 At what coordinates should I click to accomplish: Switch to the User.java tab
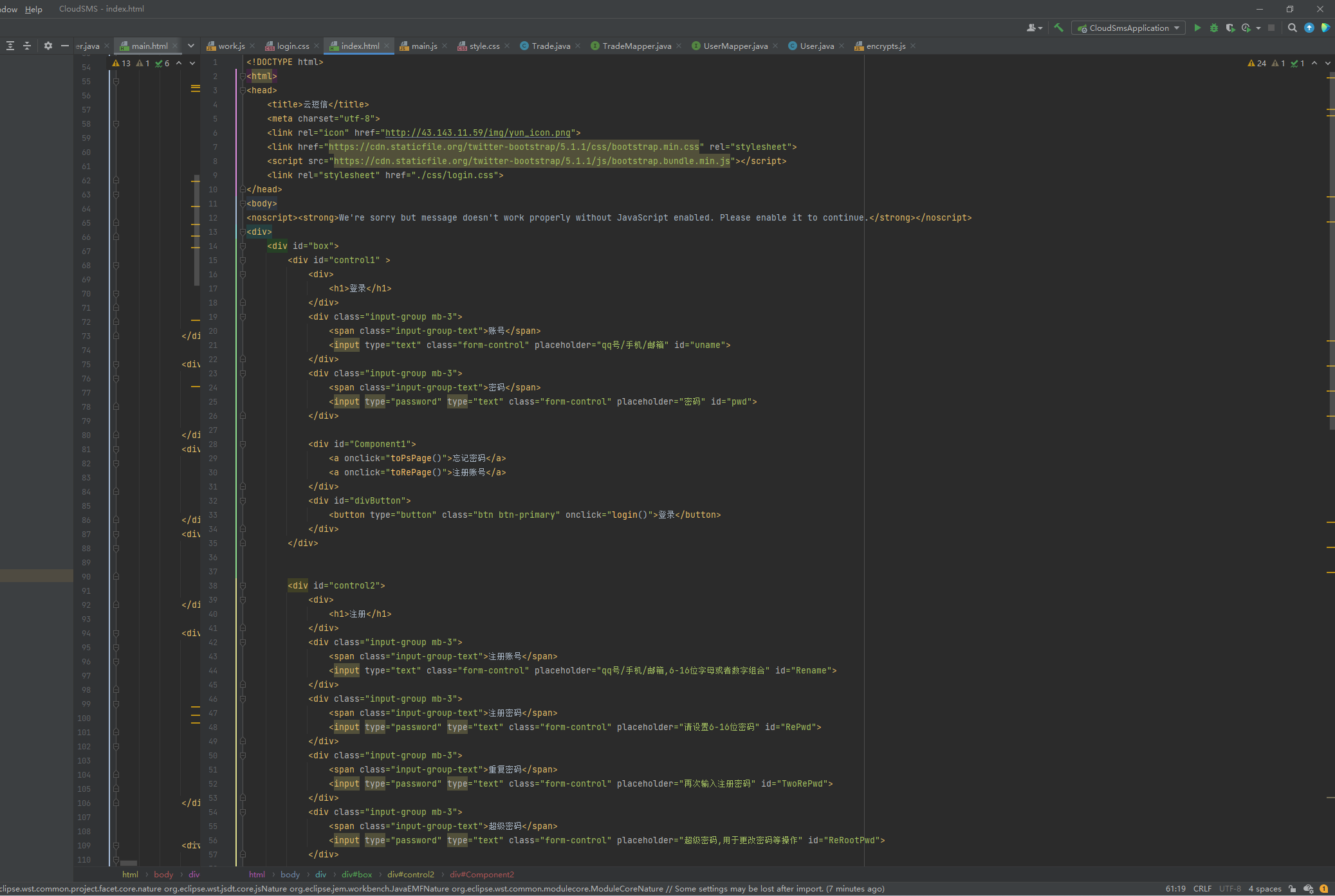tap(816, 46)
